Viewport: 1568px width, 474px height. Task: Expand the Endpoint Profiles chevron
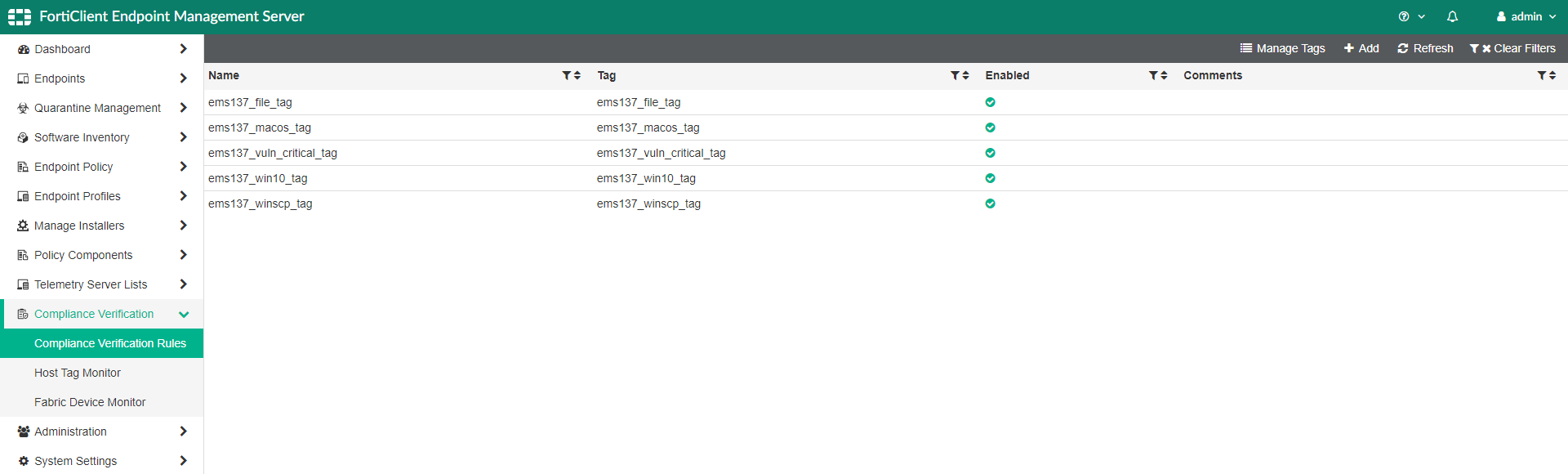point(183,196)
